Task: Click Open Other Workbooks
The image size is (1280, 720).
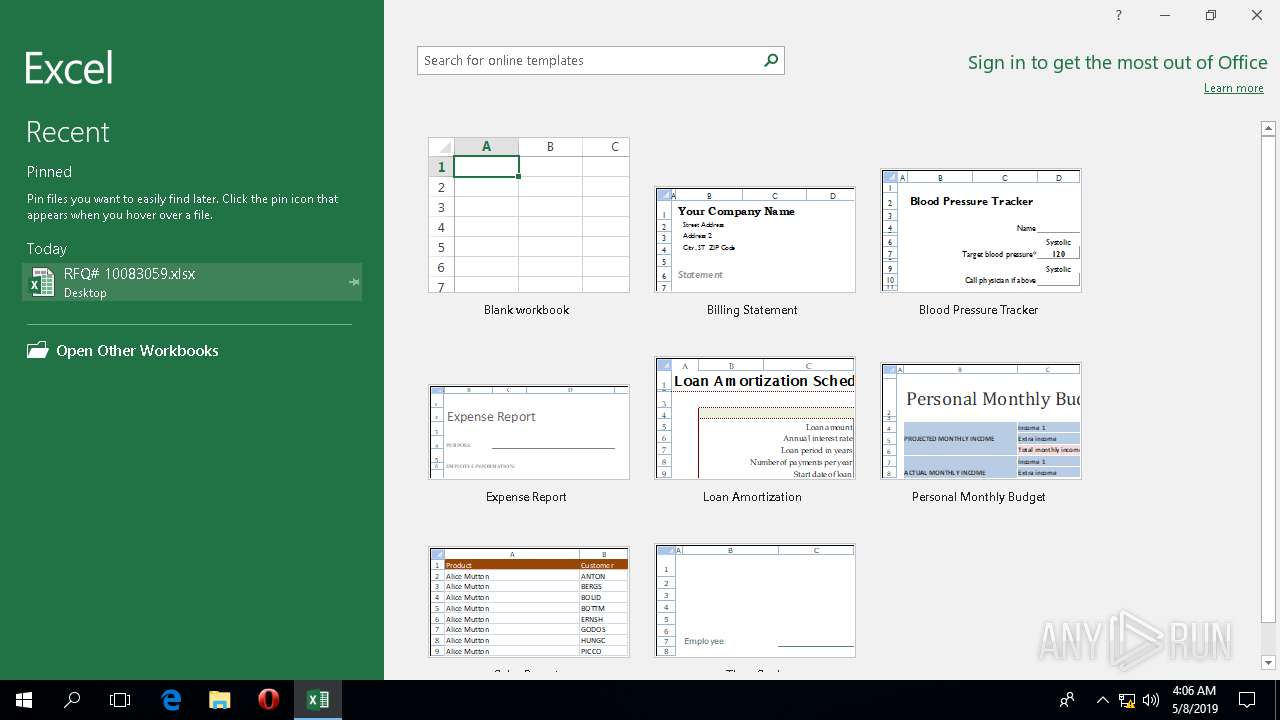Action: click(137, 351)
